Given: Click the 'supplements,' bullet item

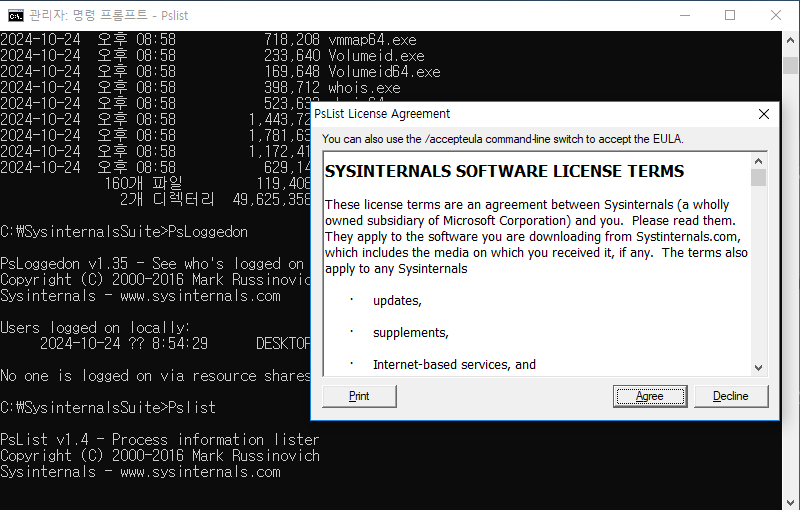Looking at the screenshot, I should (x=410, y=333).
